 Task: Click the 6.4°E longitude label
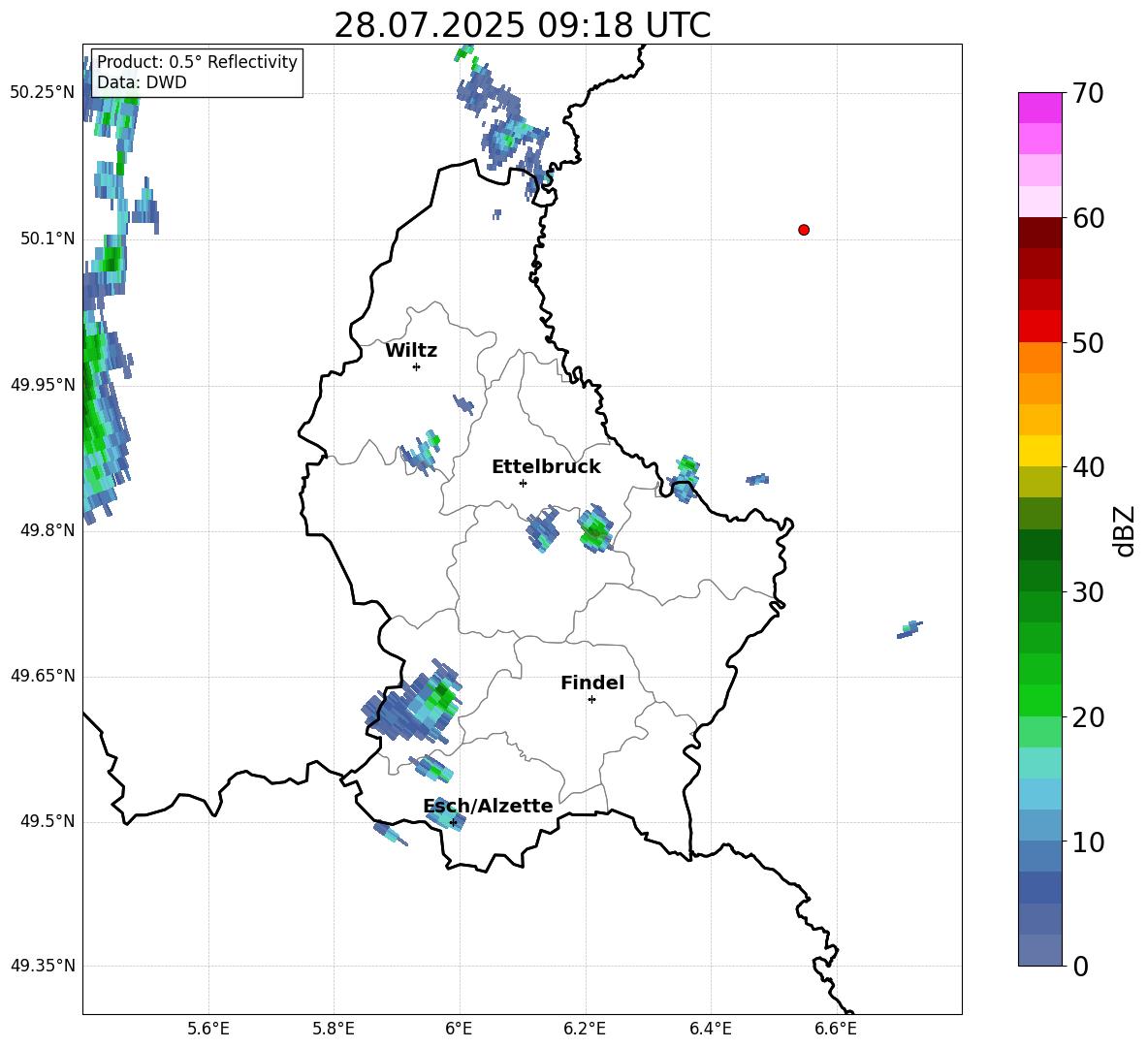tap(710, 1029)
